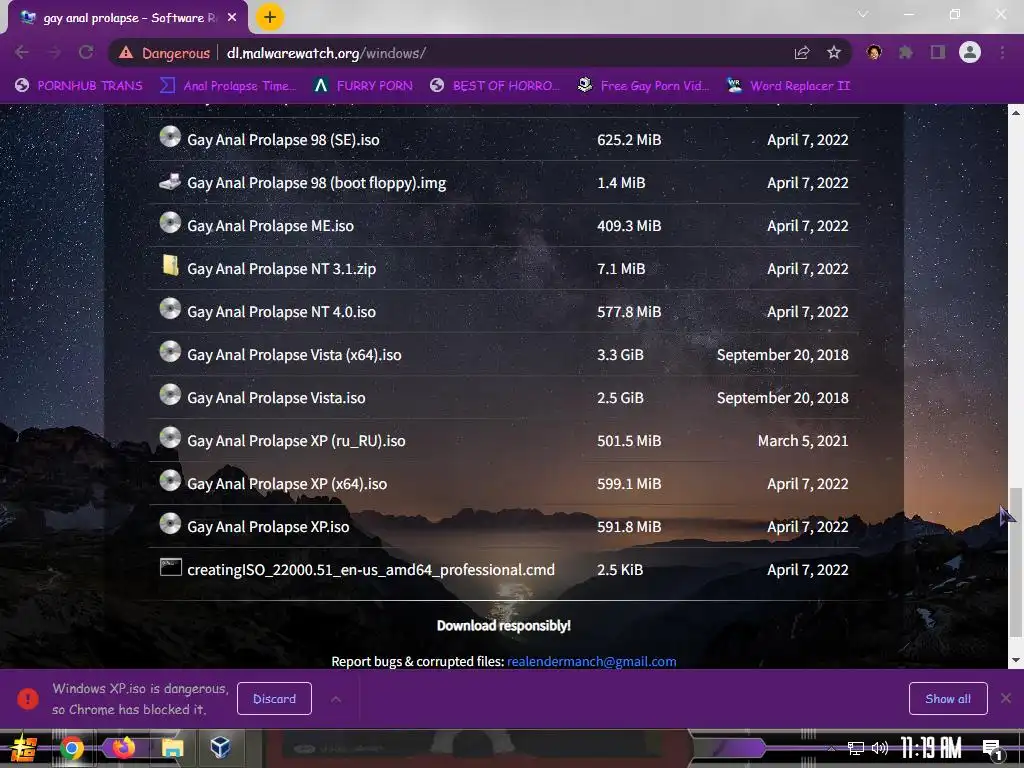This screenshot has width=1024, height=768.
Task: Open the Extensions puzzle piece menu
Action: click(x=905, y=52)
